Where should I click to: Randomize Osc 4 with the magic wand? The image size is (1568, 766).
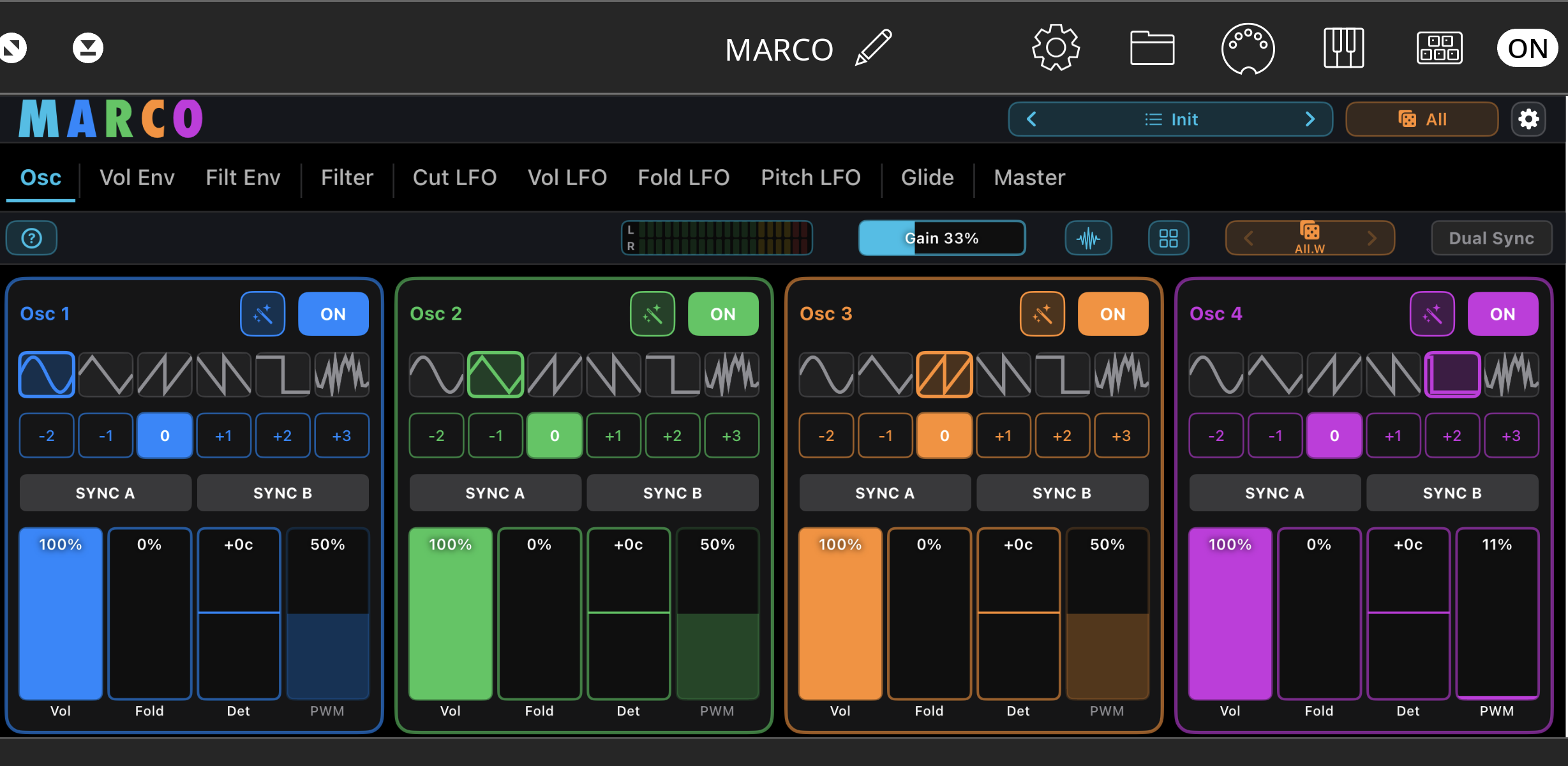coord(1432,314)
